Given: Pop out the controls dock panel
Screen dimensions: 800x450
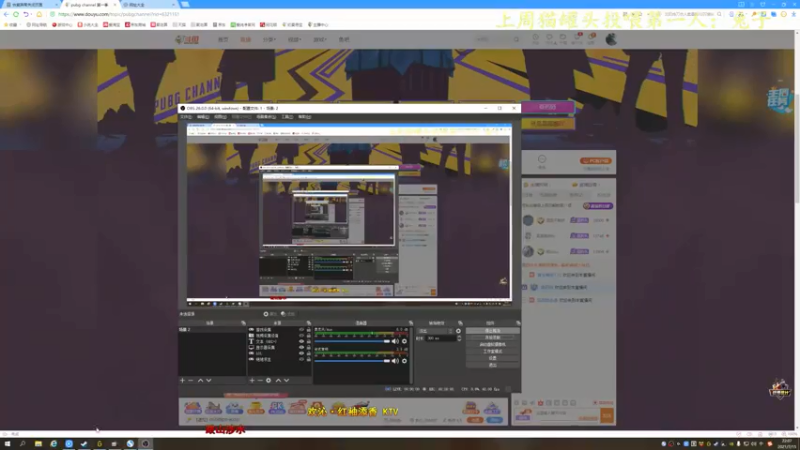Looking at the screenshot, I should pyautogui.click(x=518, y=323).
